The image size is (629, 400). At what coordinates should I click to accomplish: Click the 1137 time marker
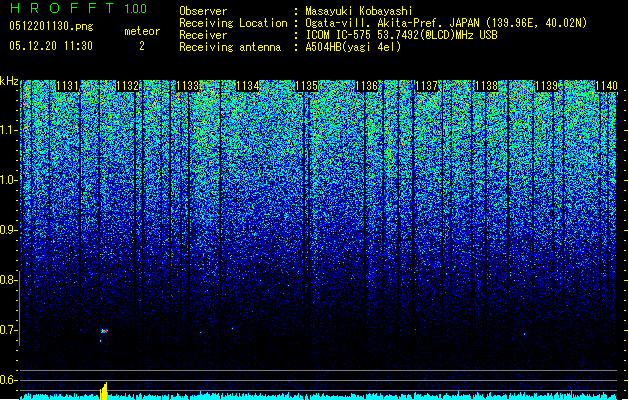pyautogui.click(x=426, y=86)
